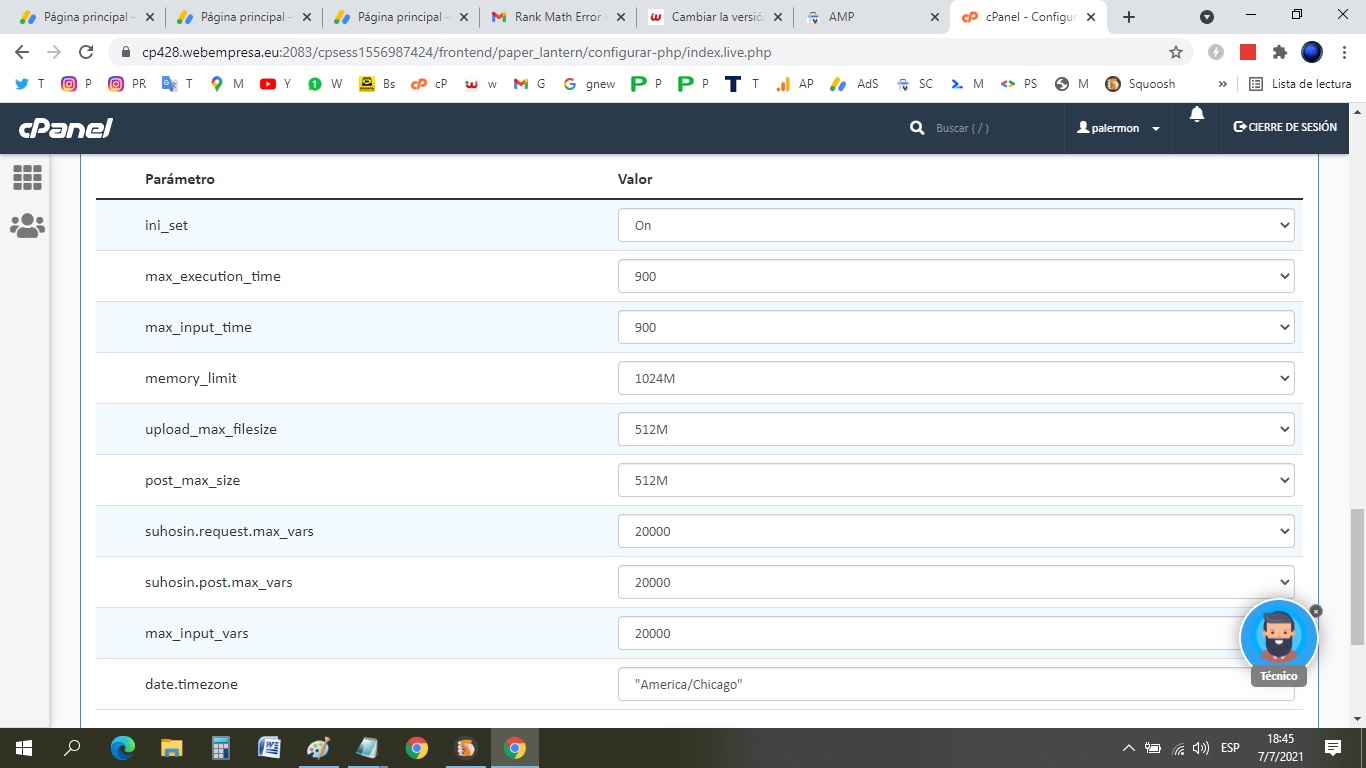Click the browser address bar URL
Image resolution: width=1366 pixels, height=768 pixels.
(x=456, y=52)
